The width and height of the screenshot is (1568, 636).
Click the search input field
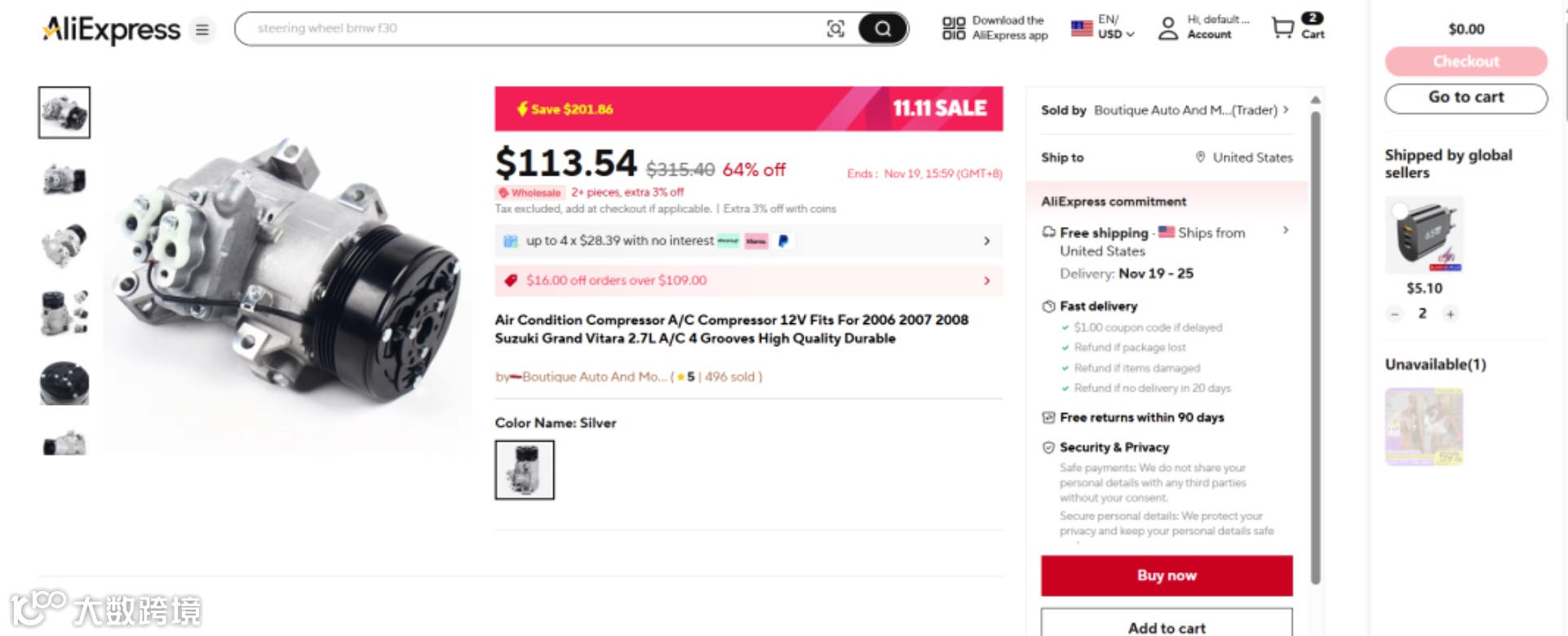[x=530, y=29]
